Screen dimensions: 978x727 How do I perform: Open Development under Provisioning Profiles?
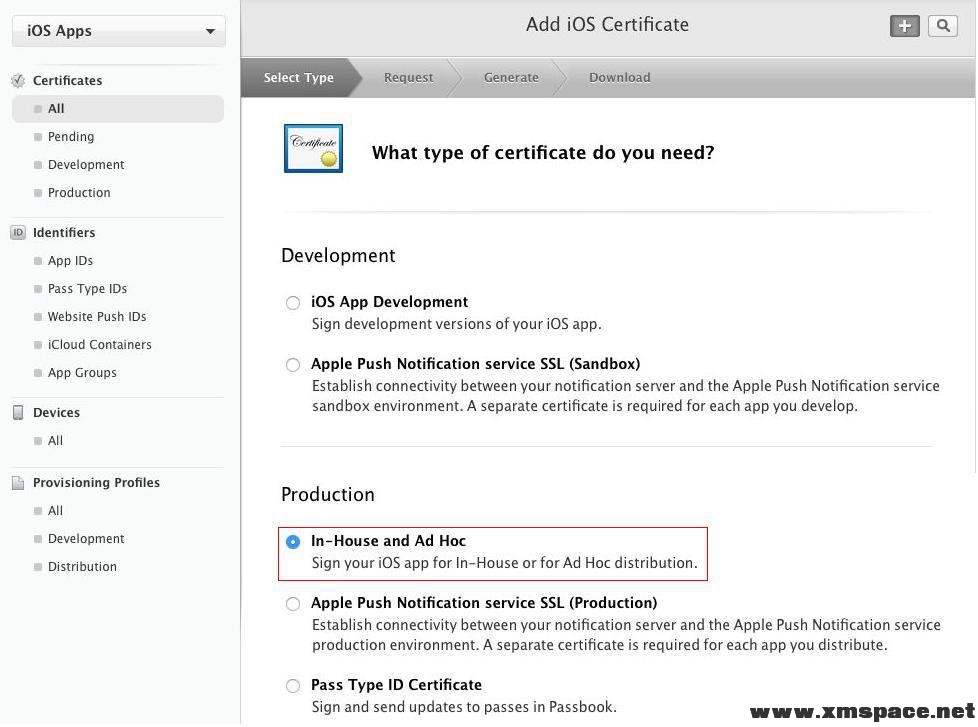(x=86, y=539)
